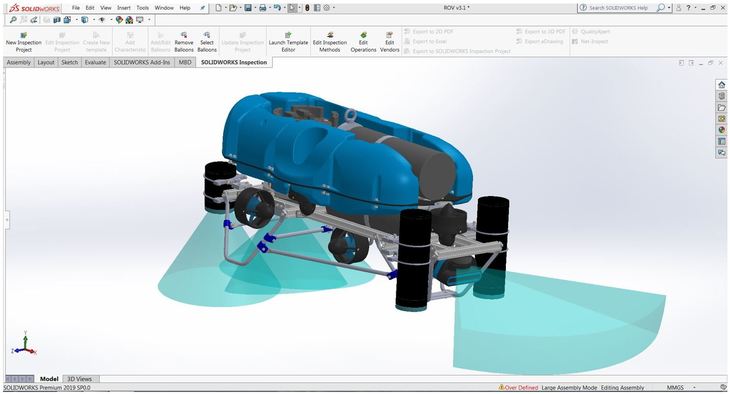
Task: Click the Save disk icon
Action: click(x=248, y=8)
